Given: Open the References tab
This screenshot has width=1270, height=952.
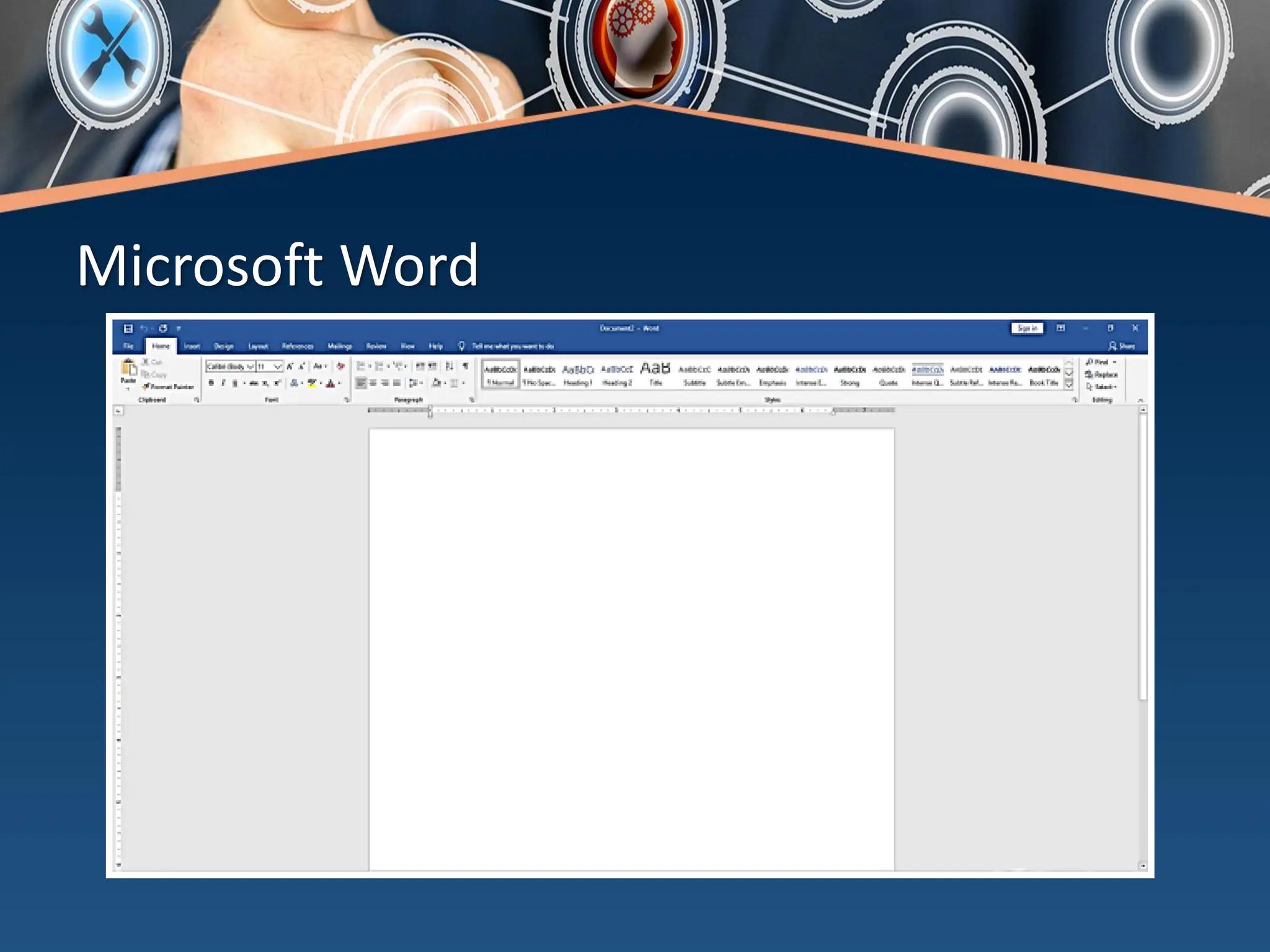Looking at the screenshot, I should pyautogui.click(x=298, y=346).
